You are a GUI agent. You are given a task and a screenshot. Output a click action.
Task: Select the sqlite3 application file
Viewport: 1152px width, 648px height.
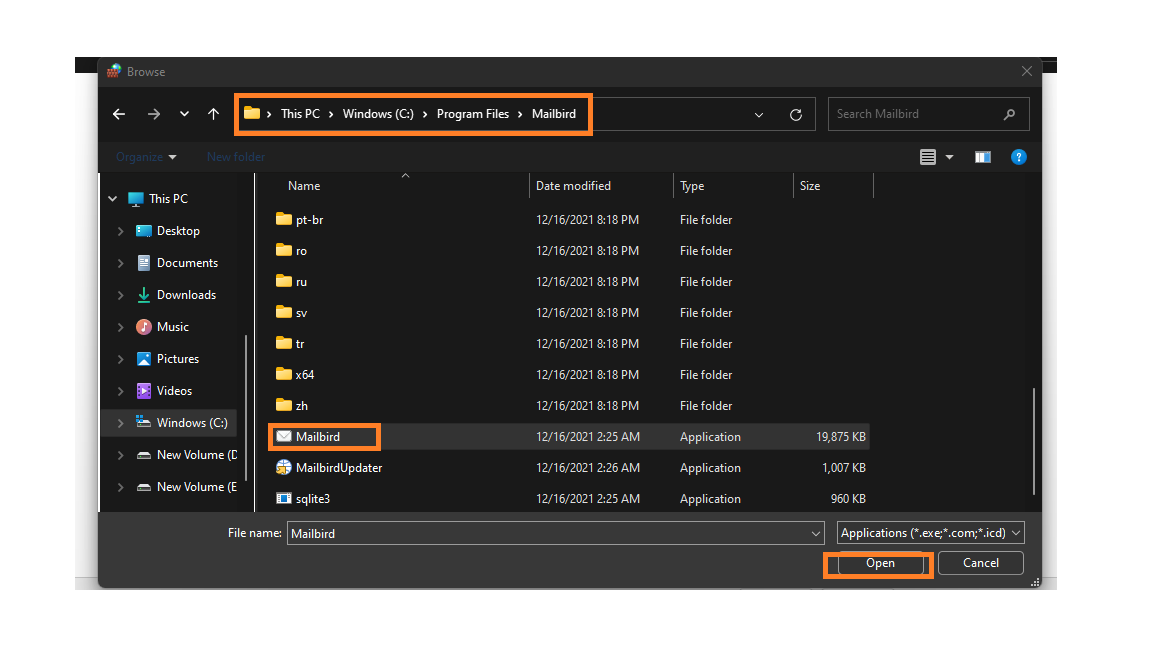pos(313,498)
